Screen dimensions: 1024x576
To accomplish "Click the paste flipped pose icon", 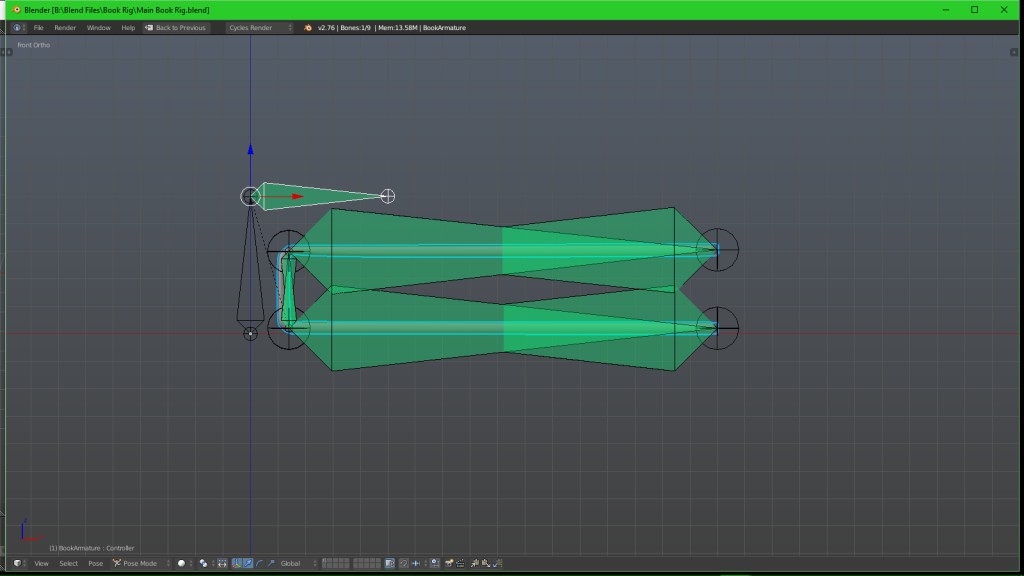I will click(499, 563).
